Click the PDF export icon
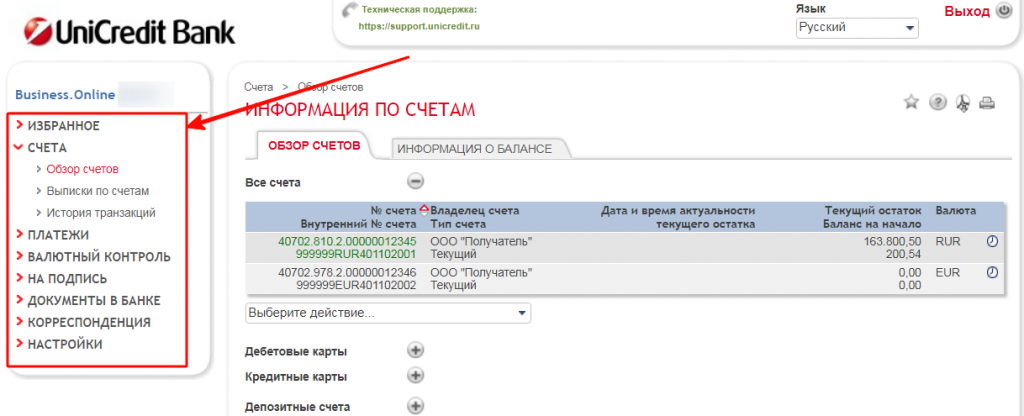 (962, 103)
